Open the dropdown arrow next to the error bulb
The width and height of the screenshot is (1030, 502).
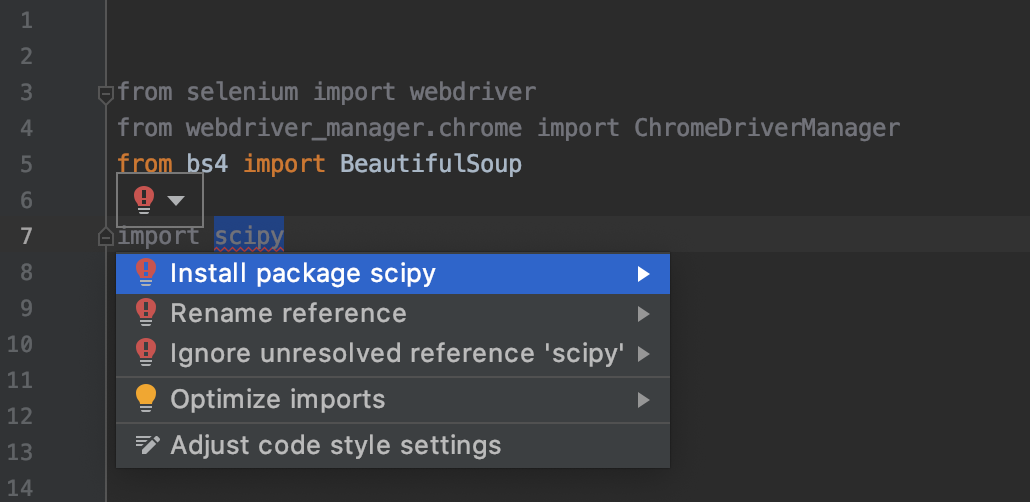(176, 200)
